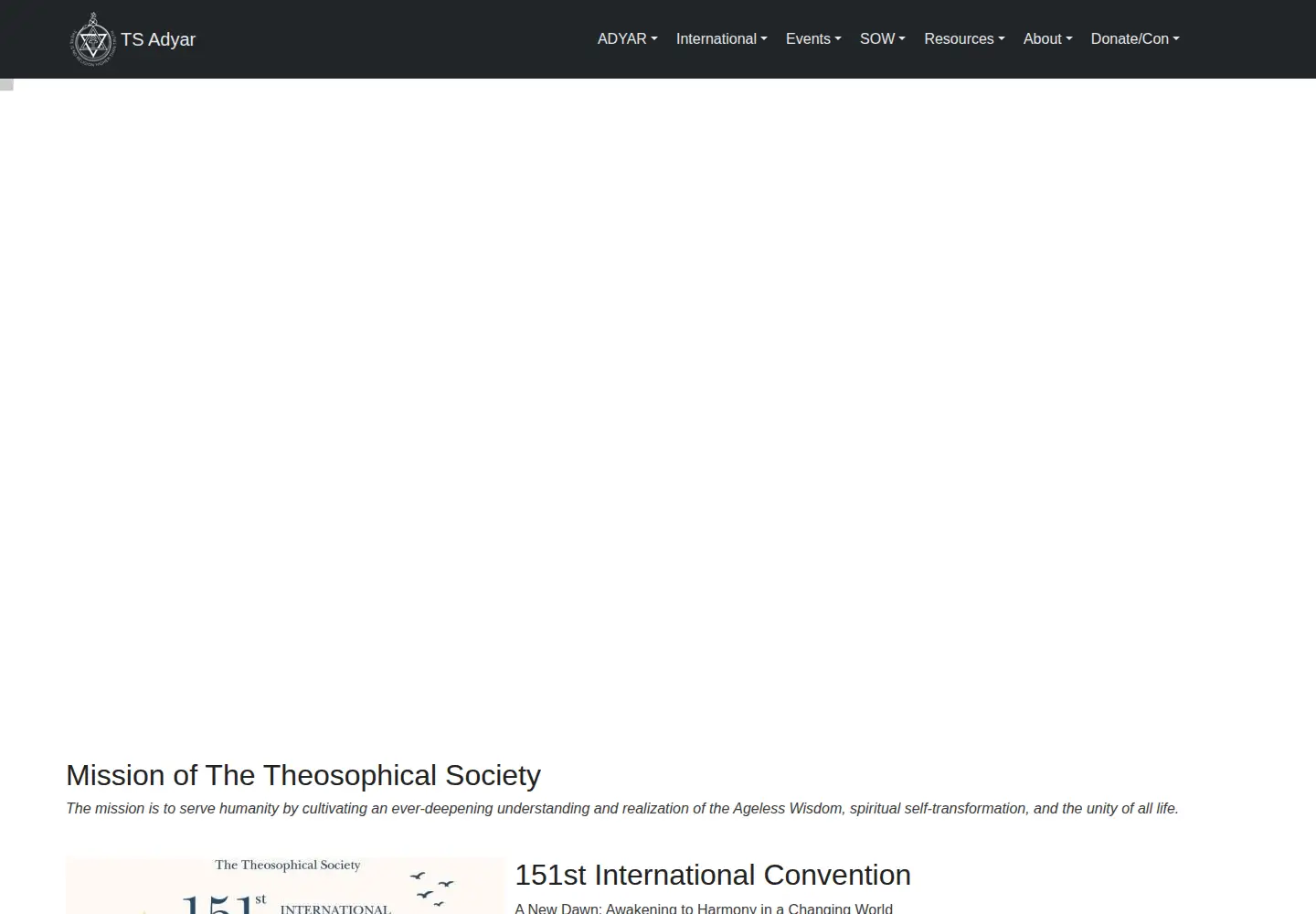
Task: Open the SOW dropdown
Action: point(882,38)
